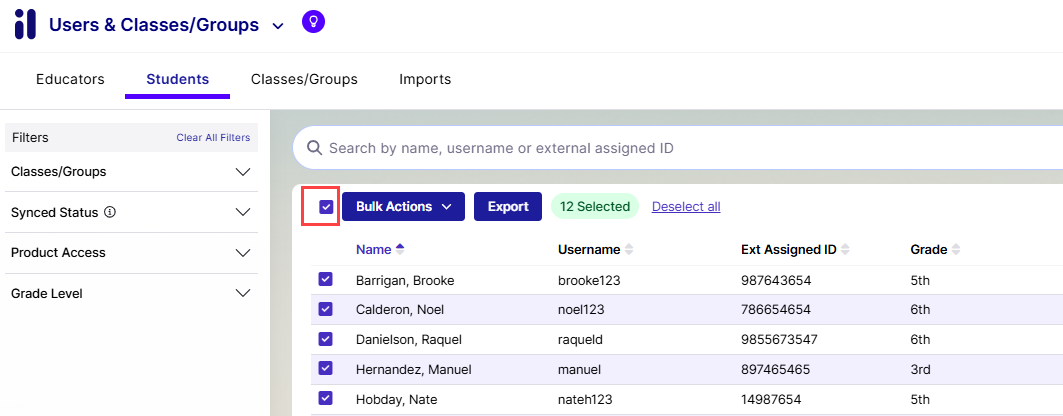The image size is (1063, 416).
Task: Sort by Username column arrows
Action: point(629,249)
